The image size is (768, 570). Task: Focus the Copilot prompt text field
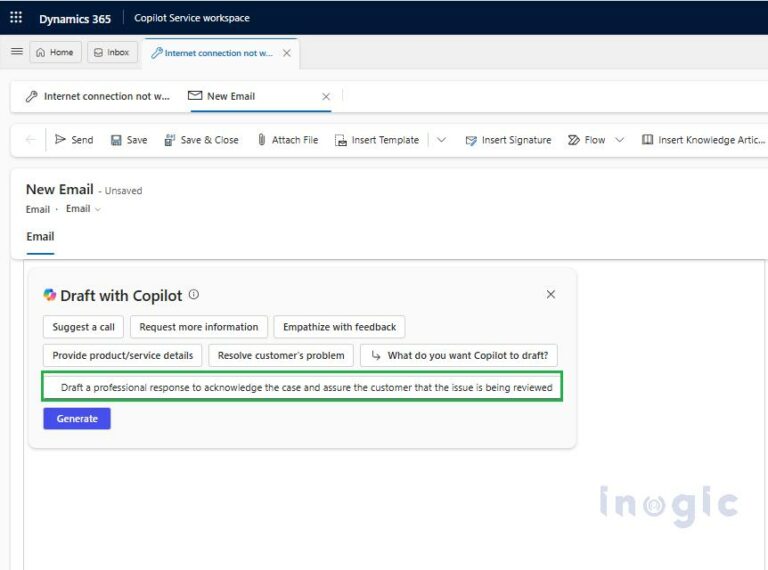302,387
